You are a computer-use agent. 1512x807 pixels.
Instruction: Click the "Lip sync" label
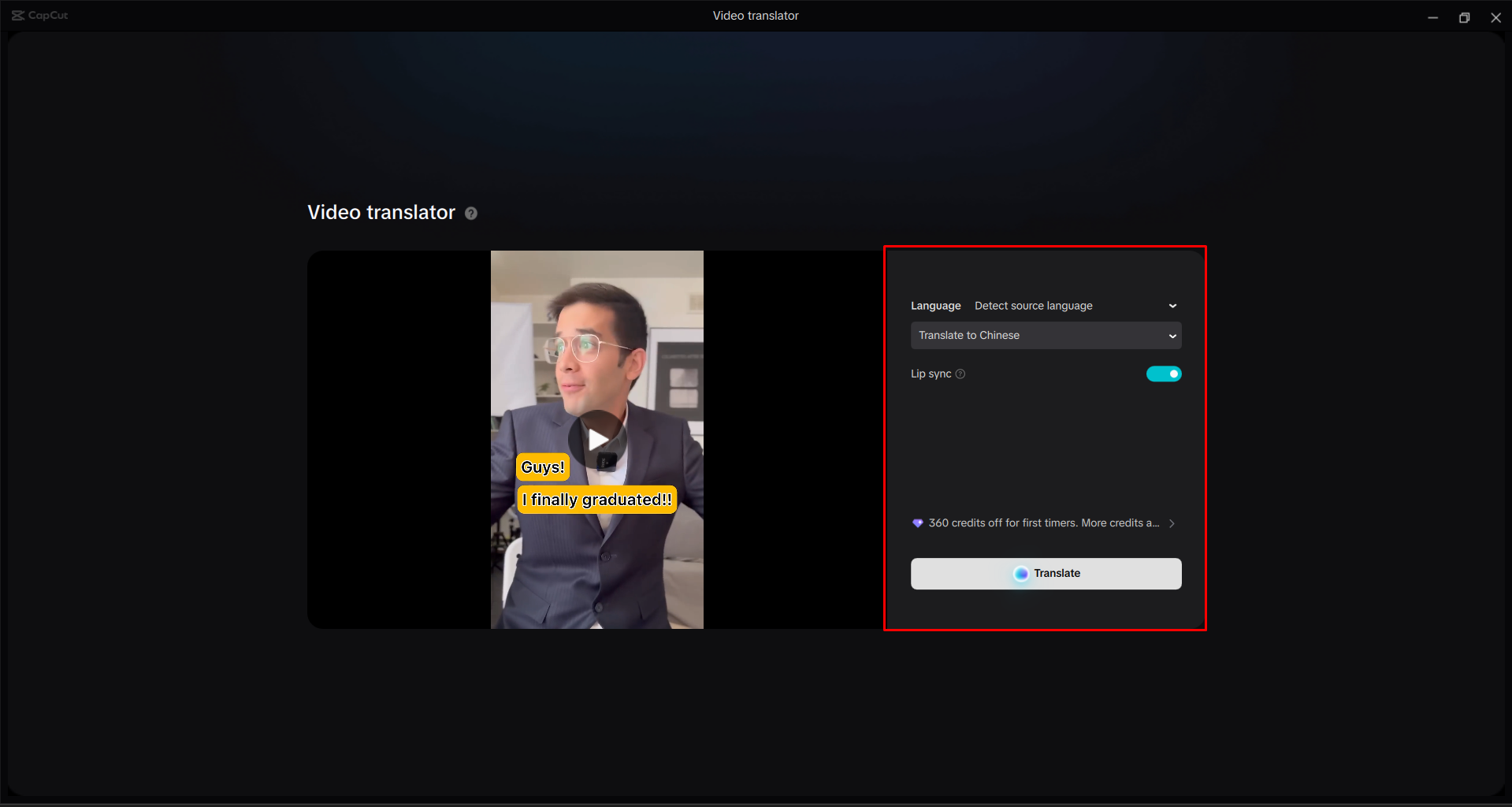click(931, 374)
